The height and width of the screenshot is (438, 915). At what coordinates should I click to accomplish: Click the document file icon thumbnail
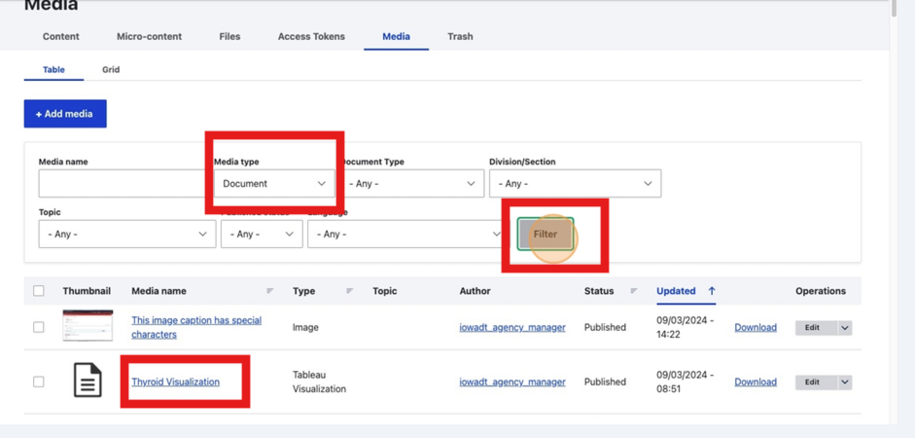click(88, 381)
